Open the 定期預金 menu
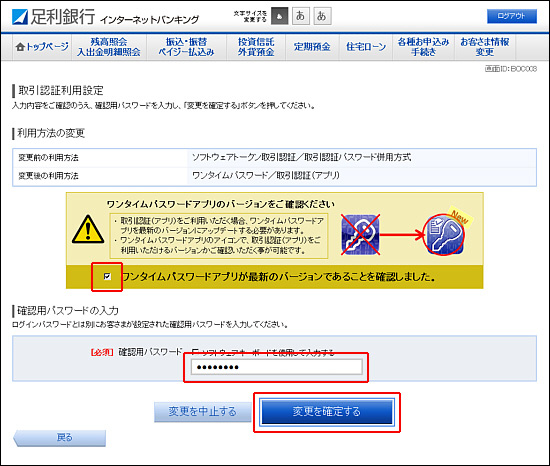The image size is (550, 466). pyautogui.click(x=312, y=47)
